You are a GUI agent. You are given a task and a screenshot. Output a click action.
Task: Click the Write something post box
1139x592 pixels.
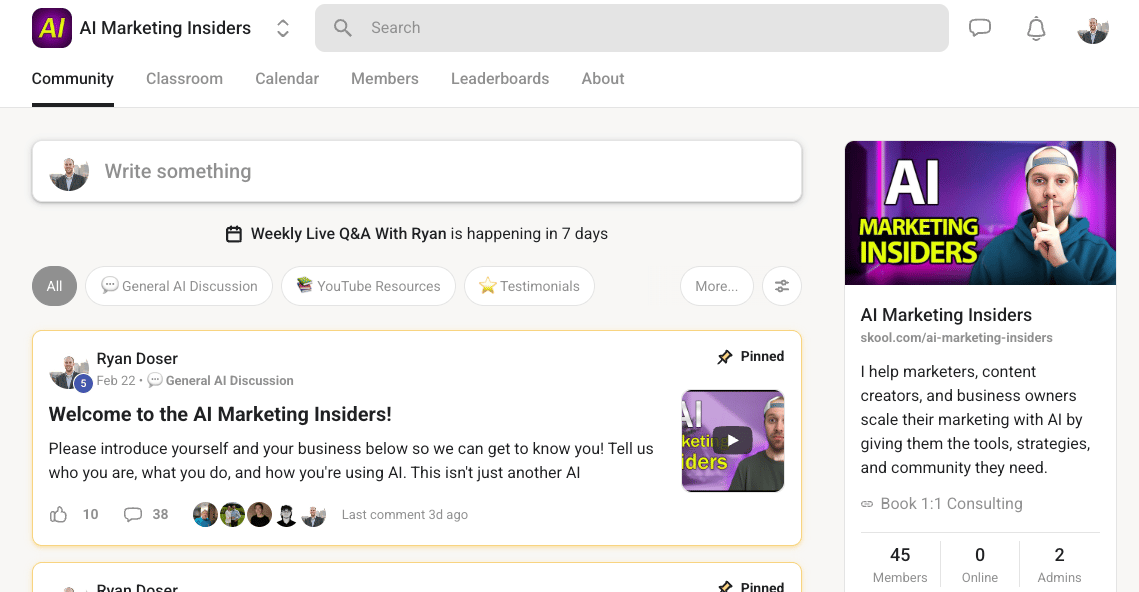click(x=417, y=171)
